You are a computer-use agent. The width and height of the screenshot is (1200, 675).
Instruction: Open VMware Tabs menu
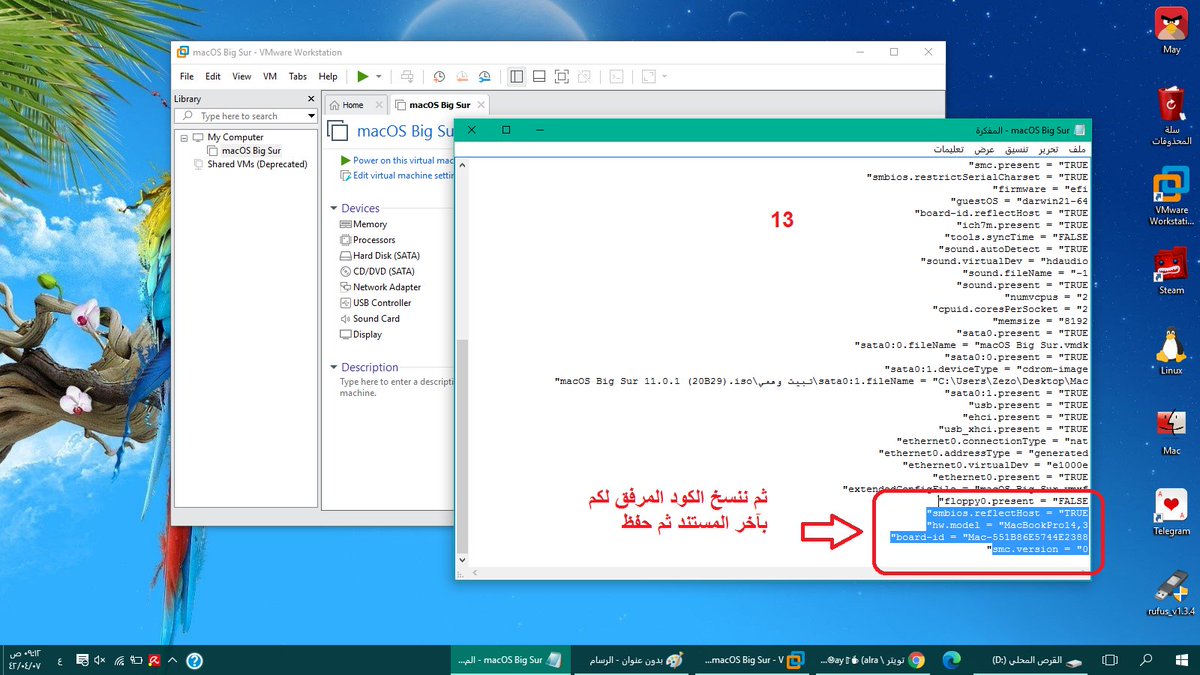tap(298, 76)
